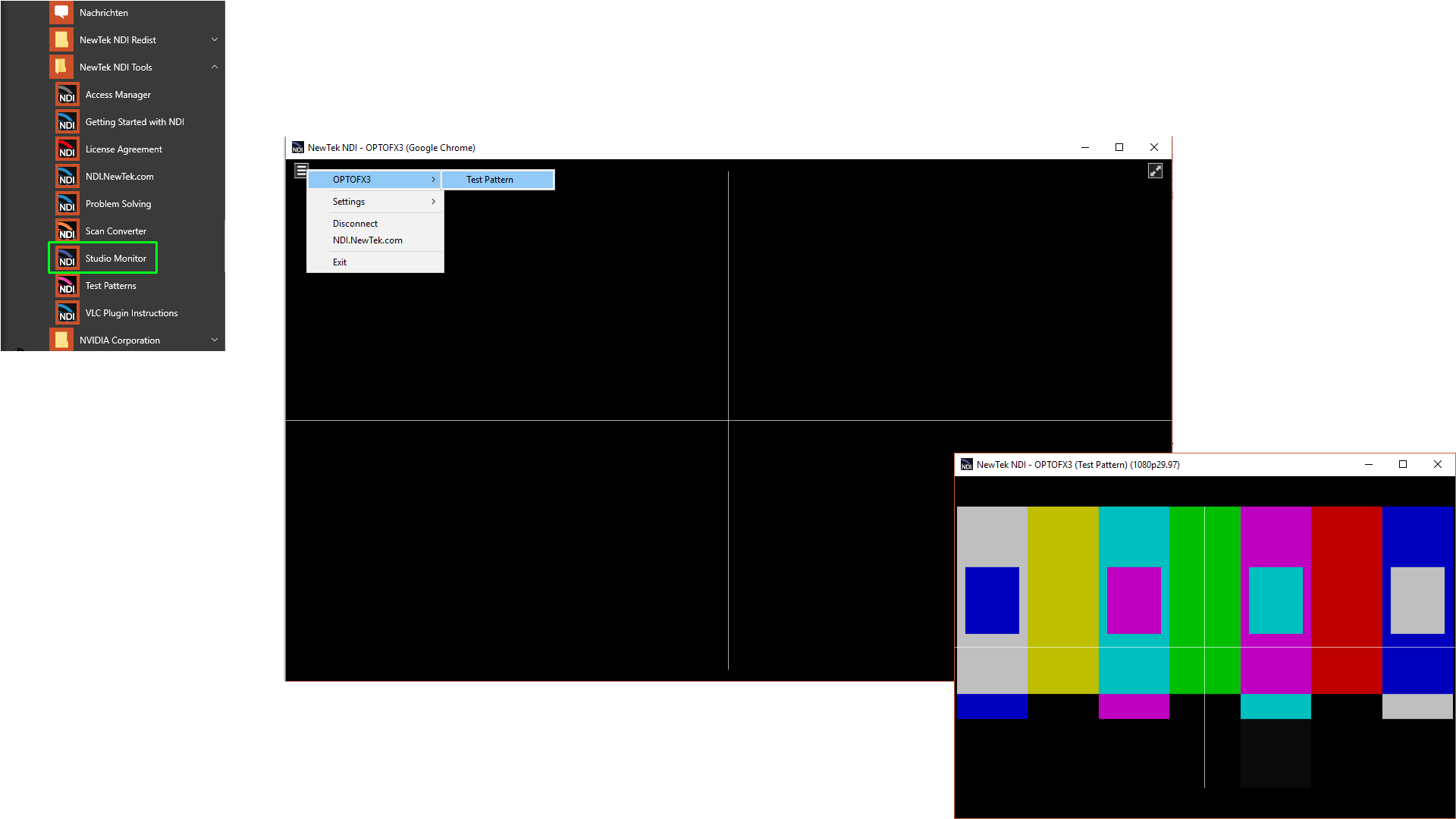Viewport: 1456px width, 819px height.
Task: Close the Google Chrome Studio Monitor window
Action: (1154, 147)
